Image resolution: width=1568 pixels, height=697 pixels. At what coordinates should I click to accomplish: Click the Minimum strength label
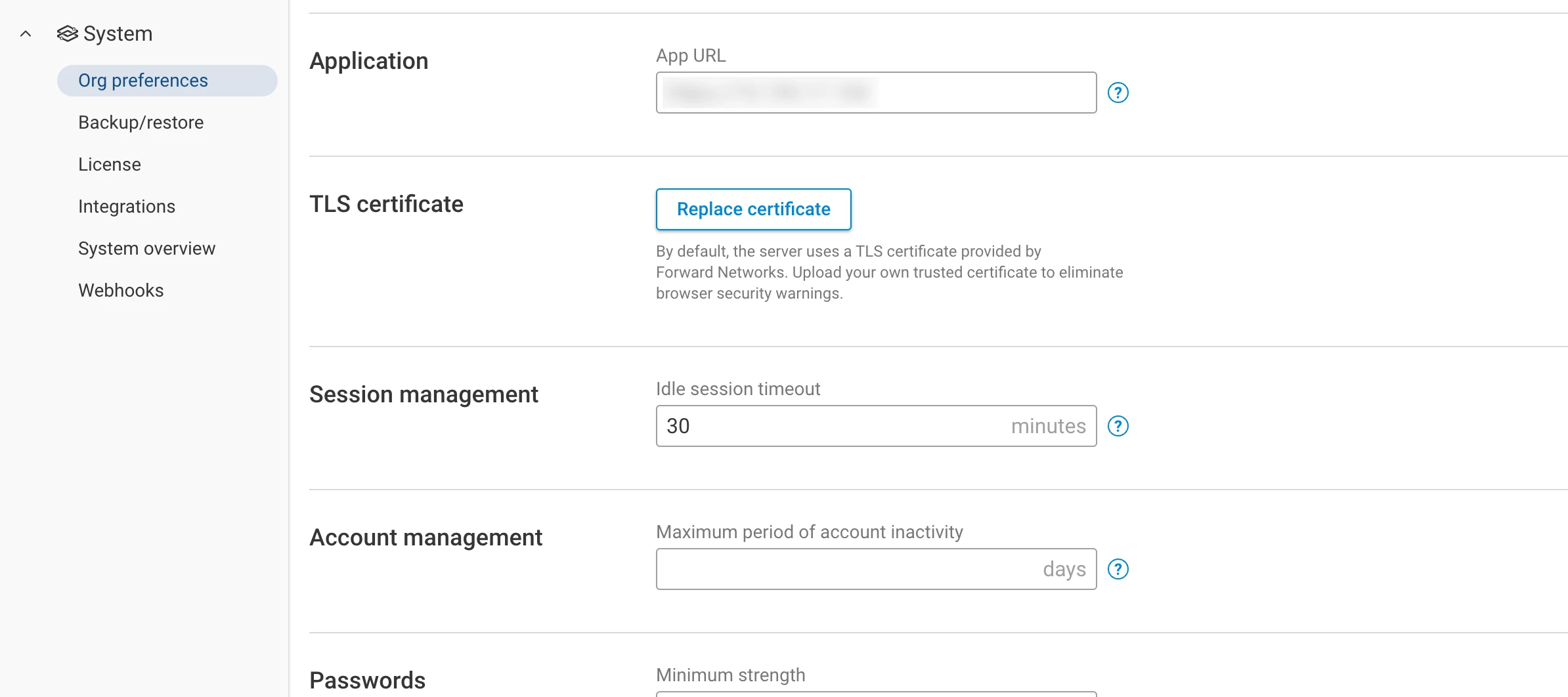click(x=730, y=675)
